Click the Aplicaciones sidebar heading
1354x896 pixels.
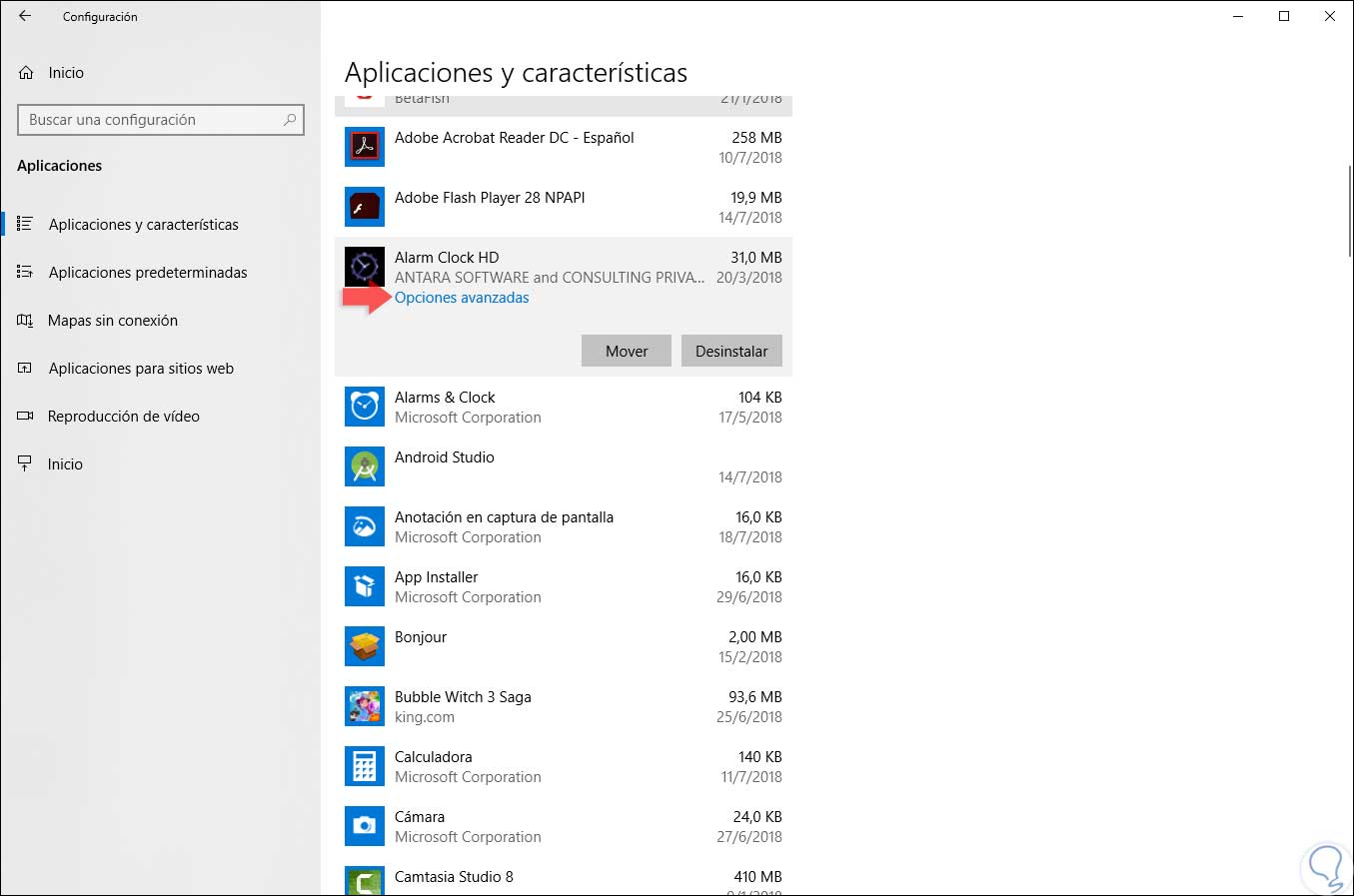60,166
